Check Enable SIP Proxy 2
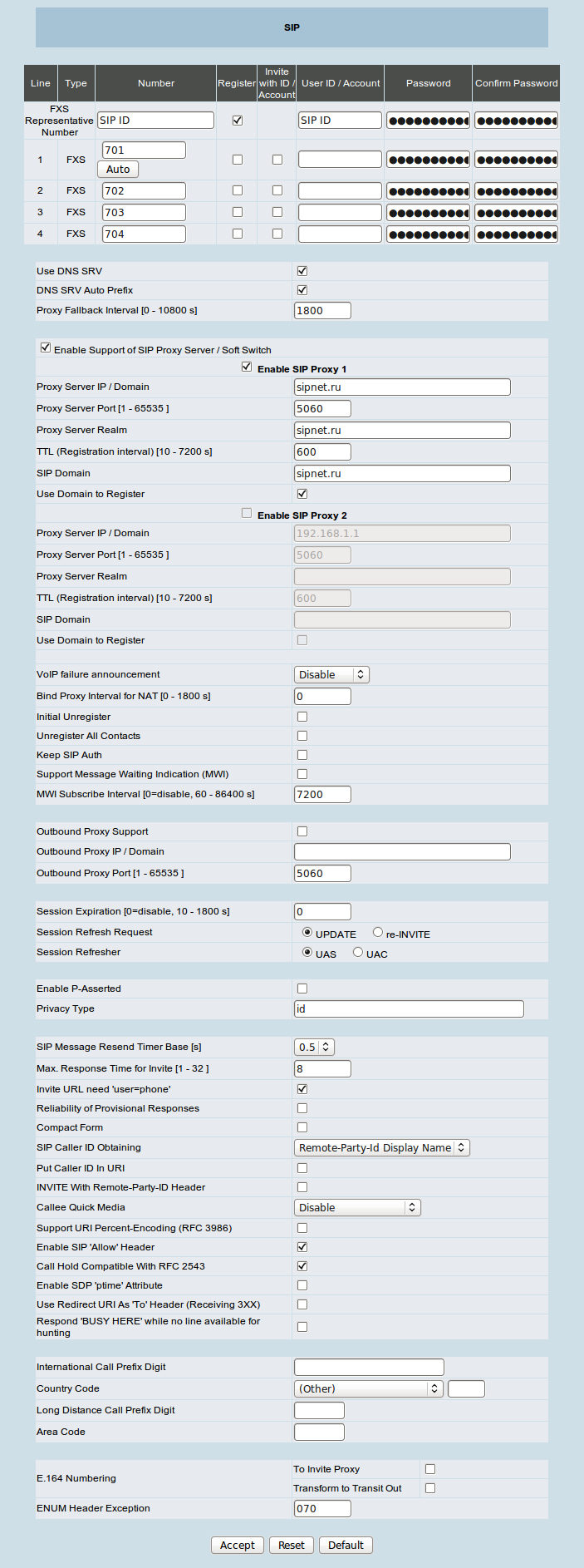The height and width of the screenshot is (1568, 584). 247,513
